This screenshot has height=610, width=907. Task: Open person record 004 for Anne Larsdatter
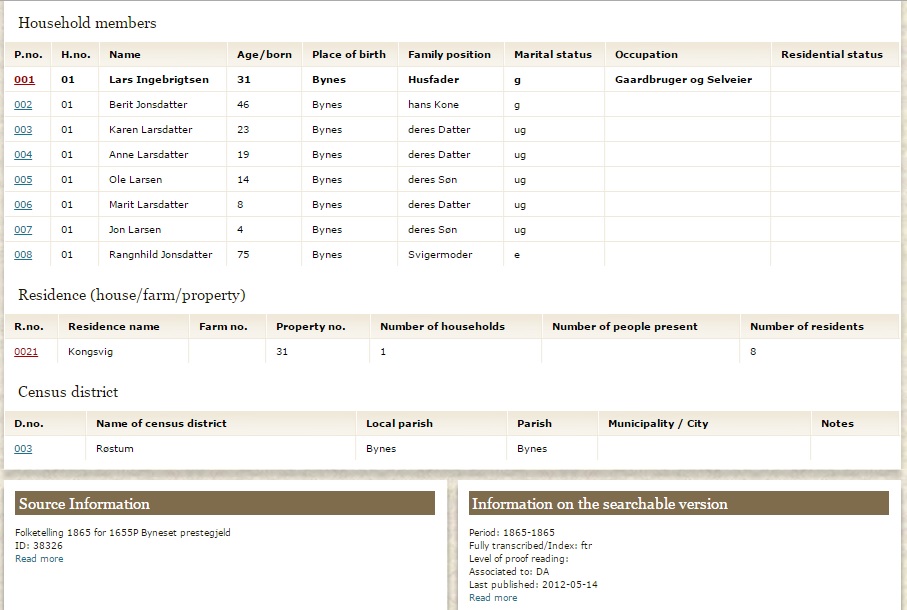(x=23, y=154)
